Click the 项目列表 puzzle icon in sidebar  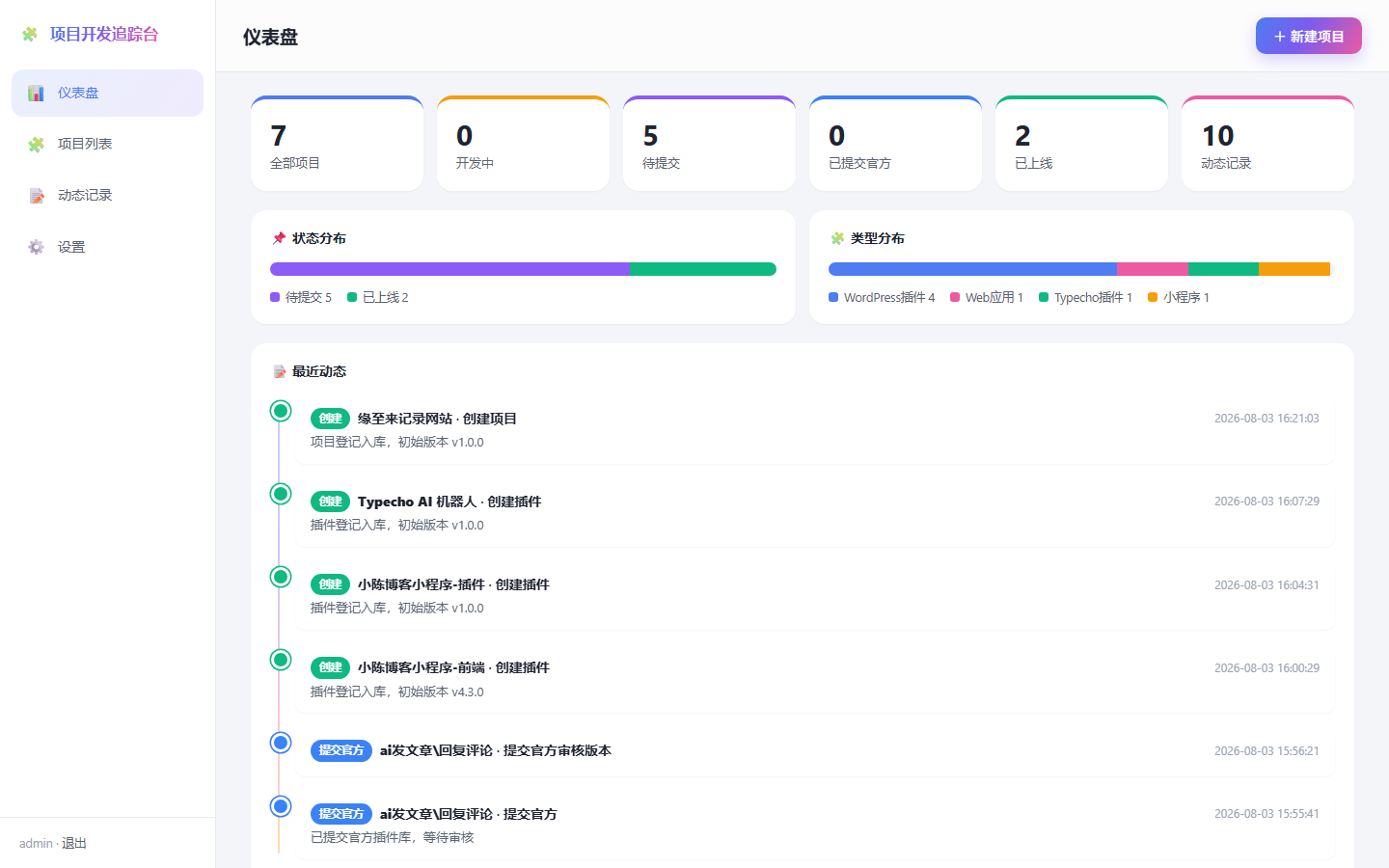[36, 145]
